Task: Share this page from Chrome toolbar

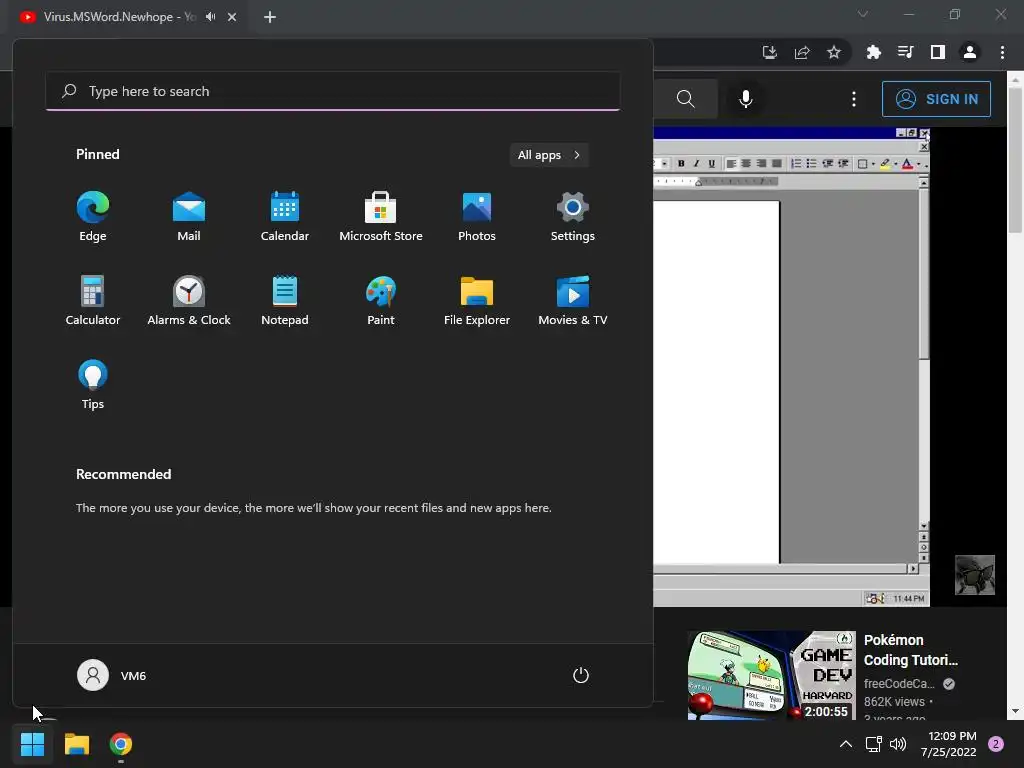Action: (x=802, y=52)
